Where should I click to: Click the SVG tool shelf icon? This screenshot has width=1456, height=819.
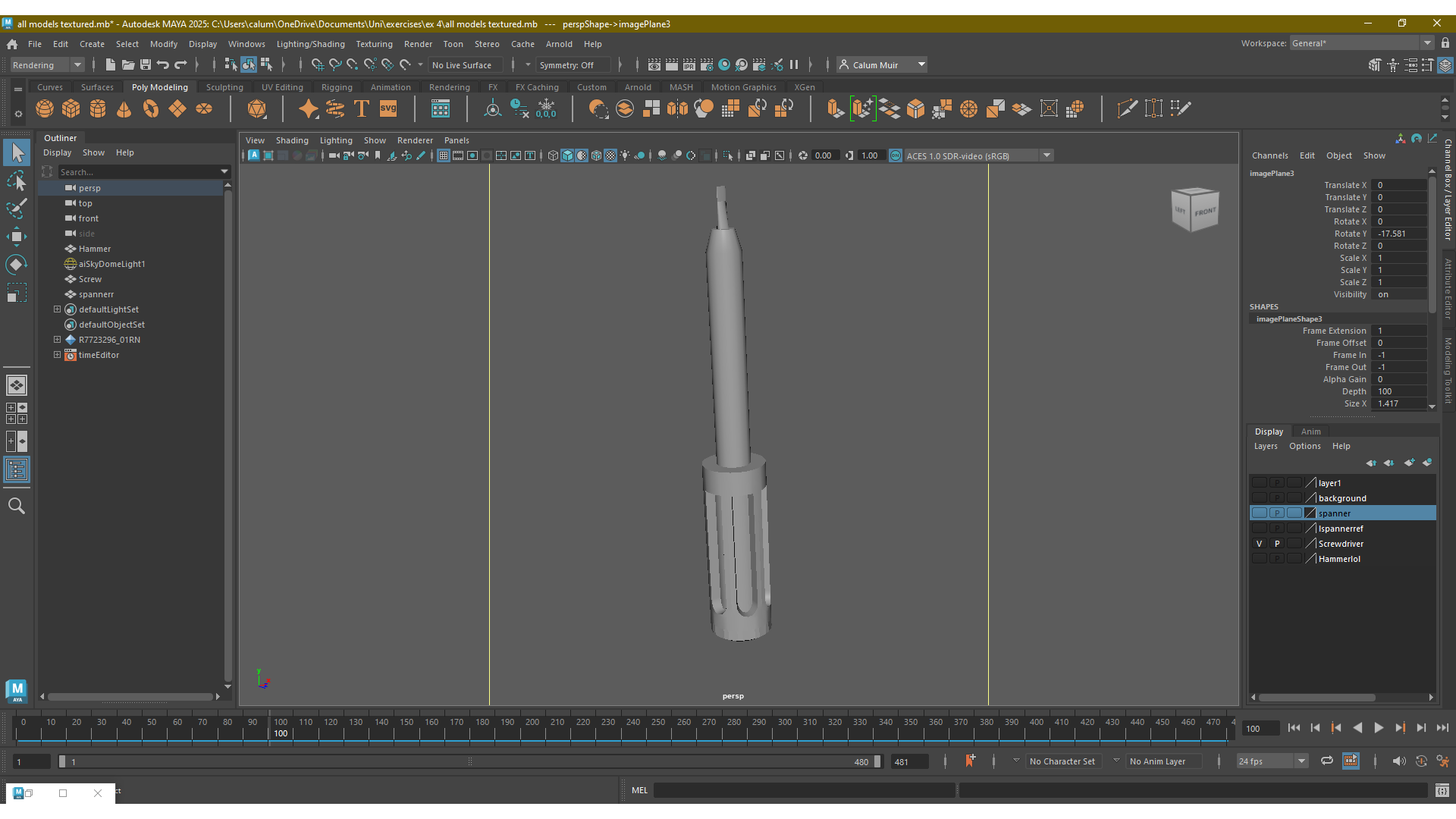(388, 108)
